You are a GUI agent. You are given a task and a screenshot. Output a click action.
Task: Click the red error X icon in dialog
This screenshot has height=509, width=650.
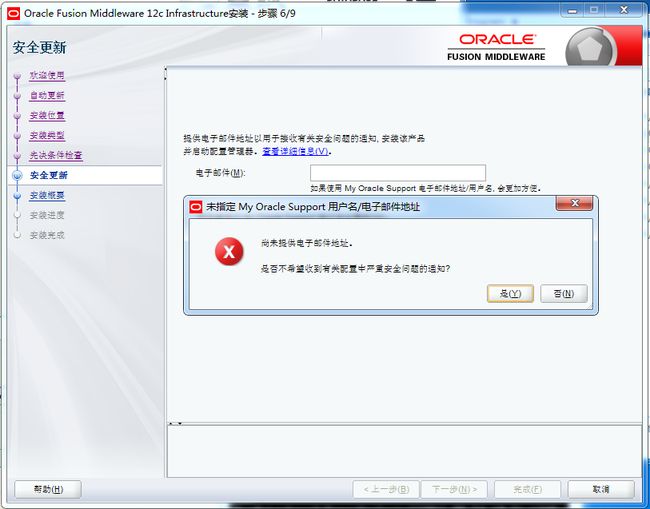point(229,252)
